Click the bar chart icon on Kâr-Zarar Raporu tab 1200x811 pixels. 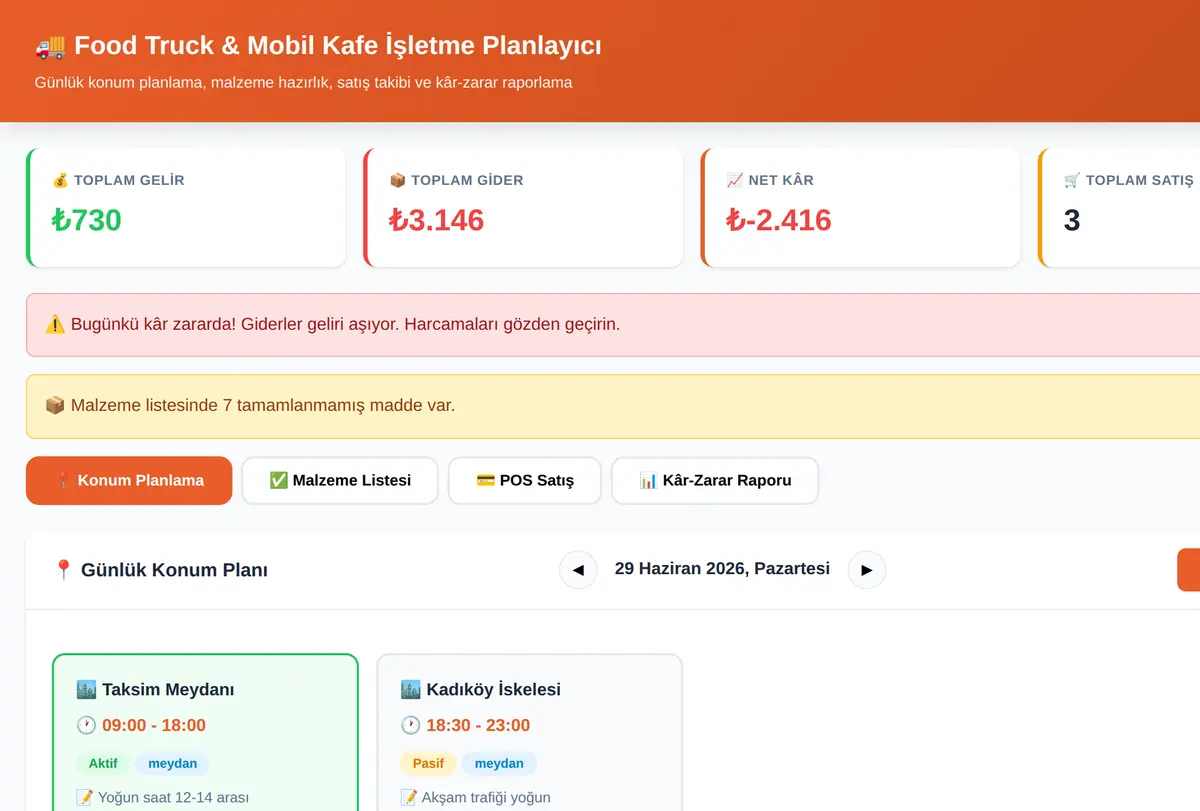pyautogui.click(x=649, y=481)
